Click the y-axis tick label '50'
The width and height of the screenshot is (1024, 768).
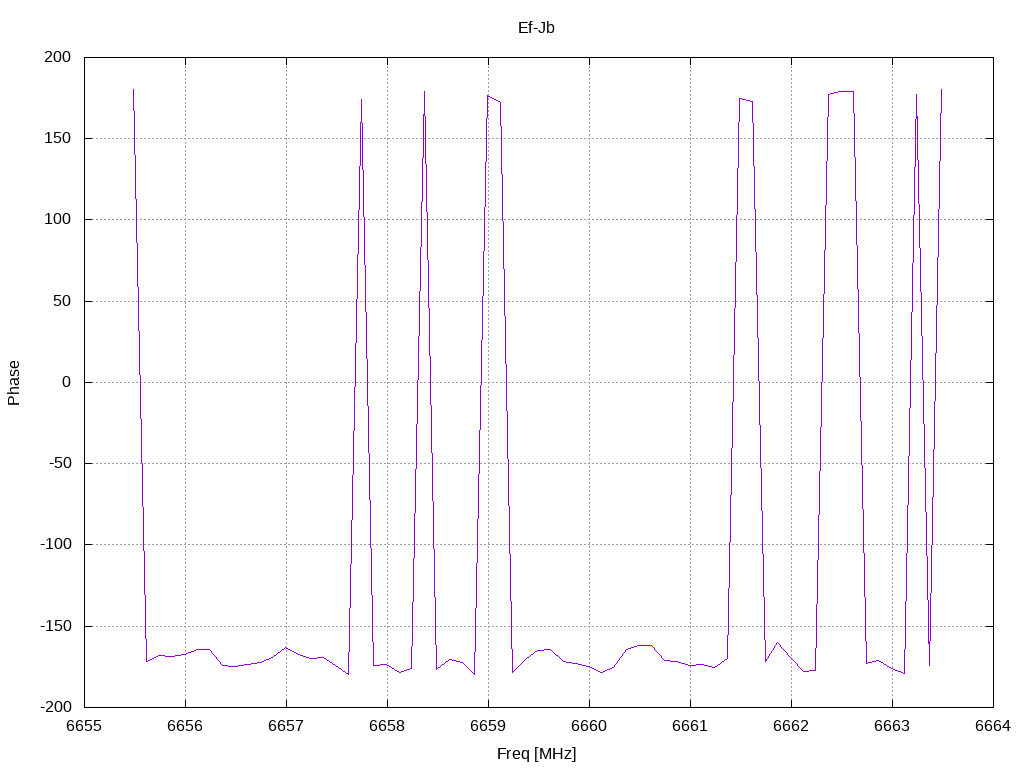click(62, 300)
